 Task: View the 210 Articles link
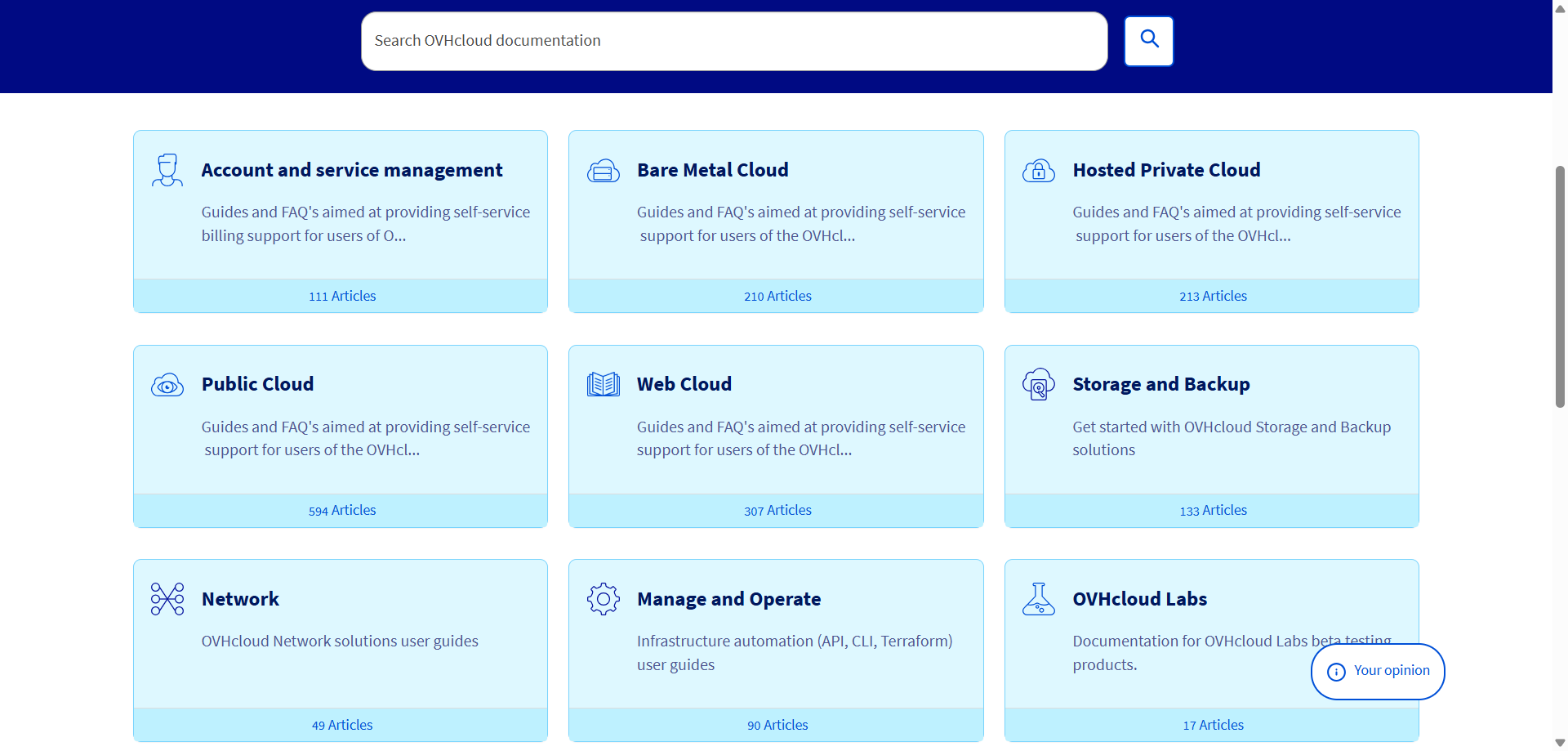point(777,296)
